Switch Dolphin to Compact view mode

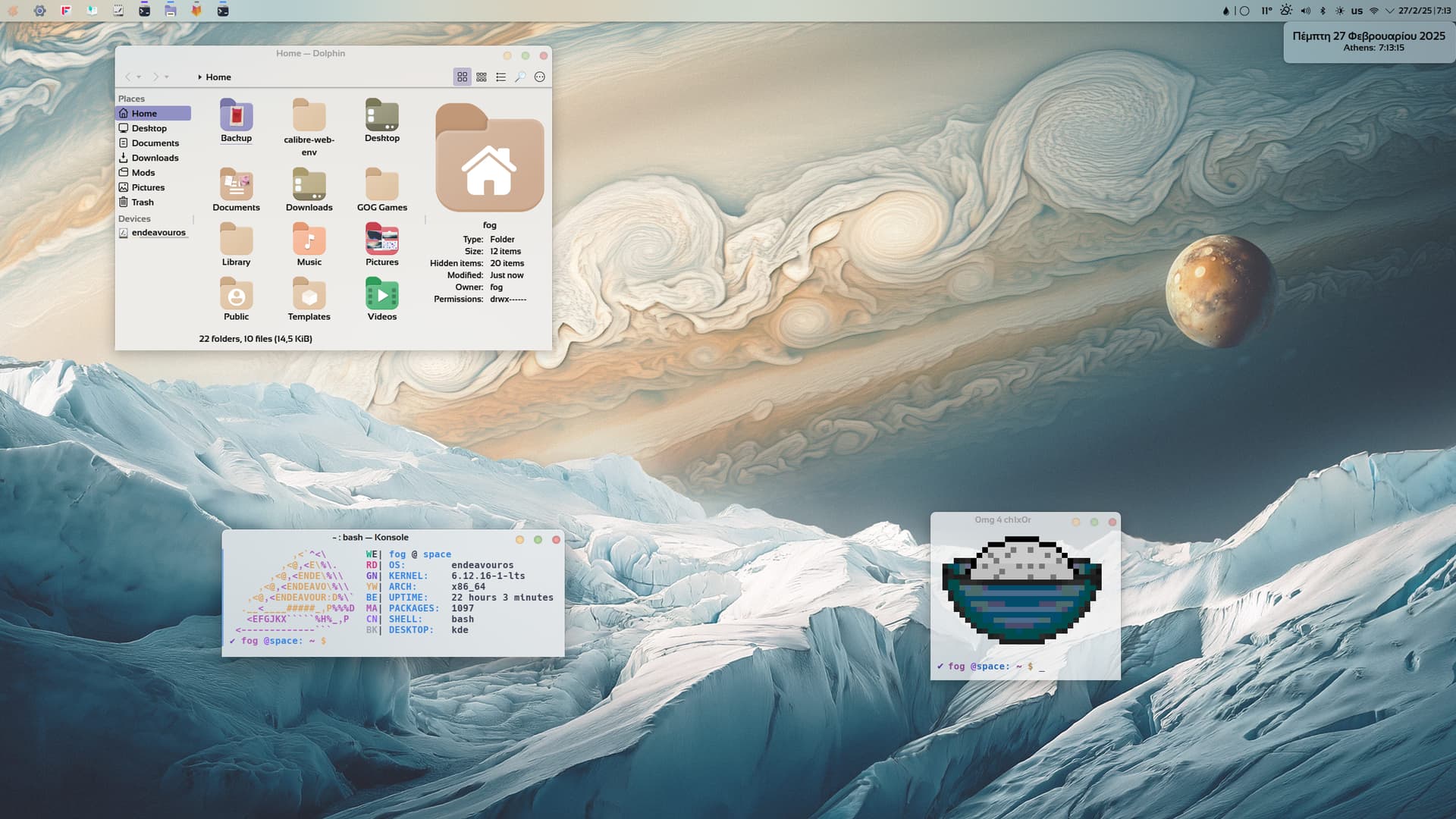point(482,77)
